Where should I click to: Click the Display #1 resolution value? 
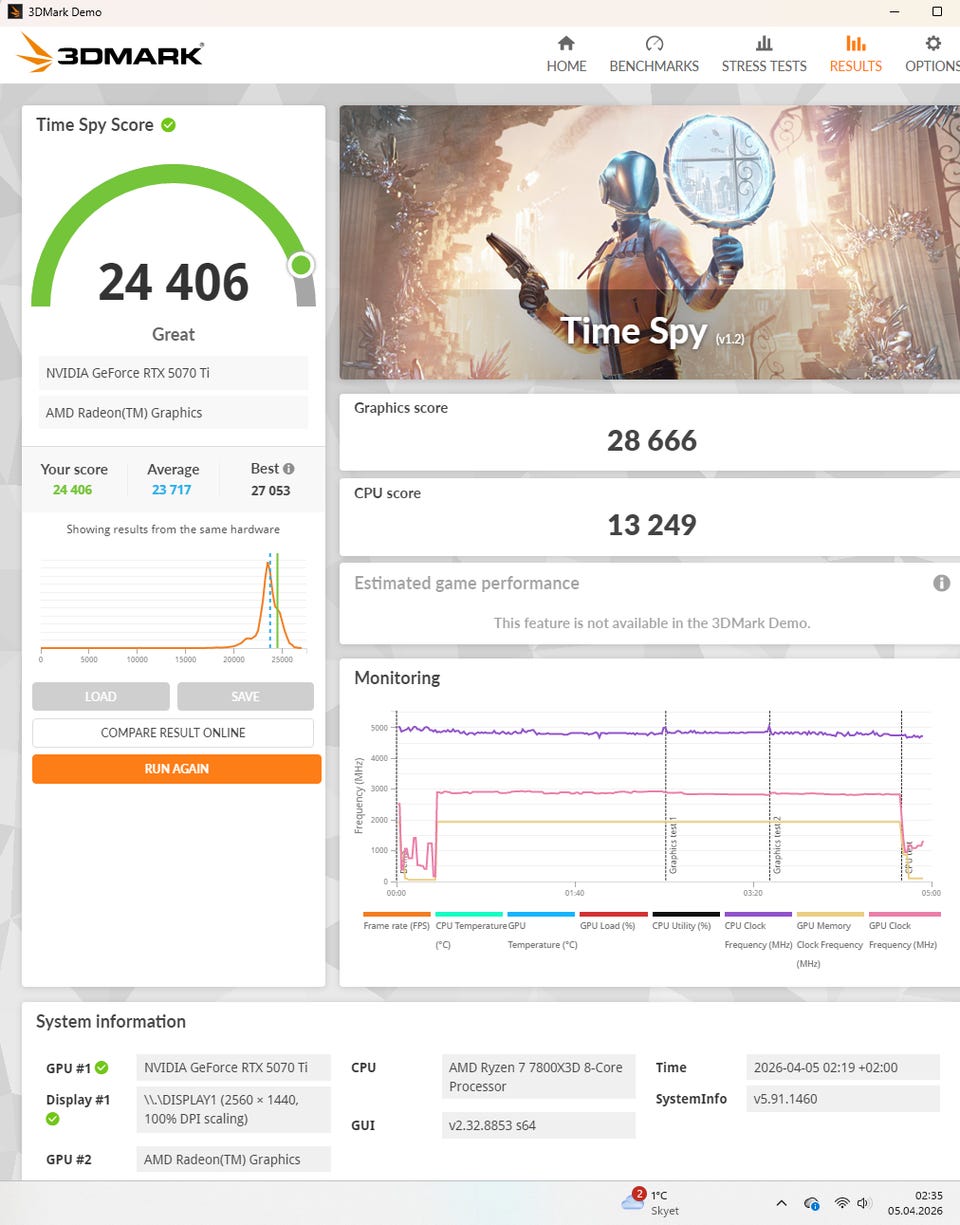pyautogui.click(x=233, y=1109)
